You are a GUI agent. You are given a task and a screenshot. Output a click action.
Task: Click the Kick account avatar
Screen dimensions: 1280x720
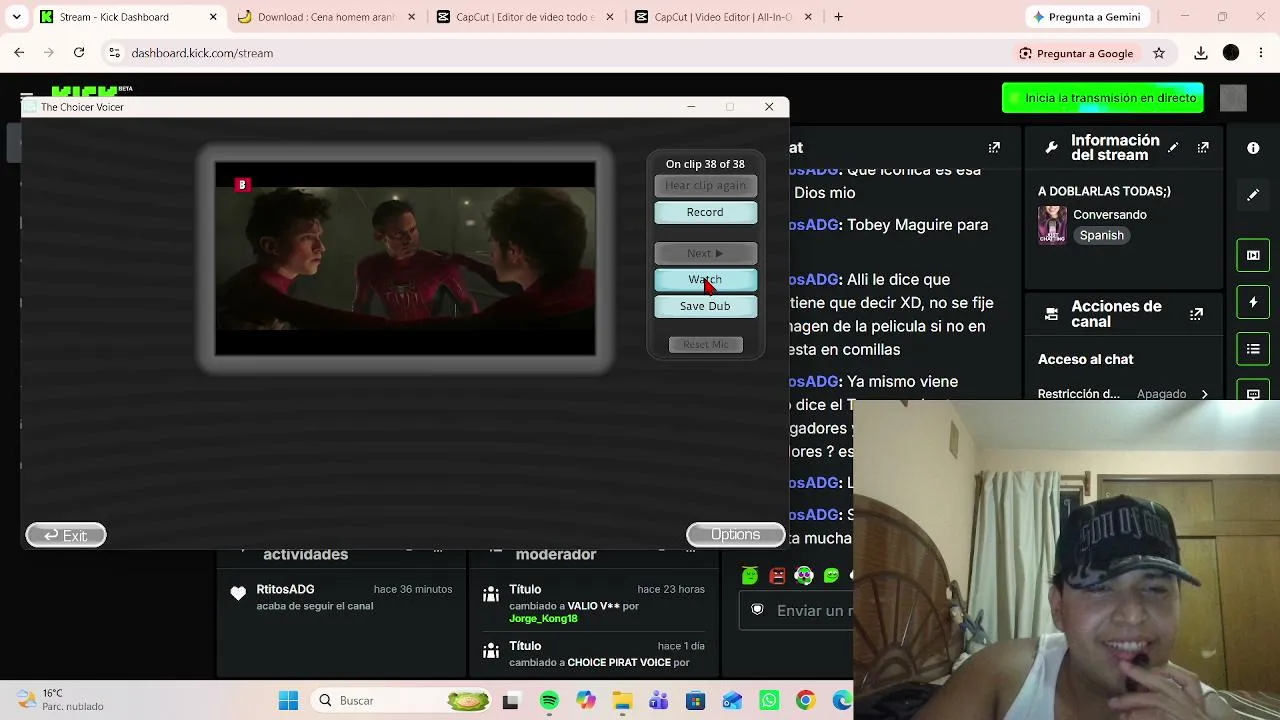pyautogui.click(x=1233, y=98)
